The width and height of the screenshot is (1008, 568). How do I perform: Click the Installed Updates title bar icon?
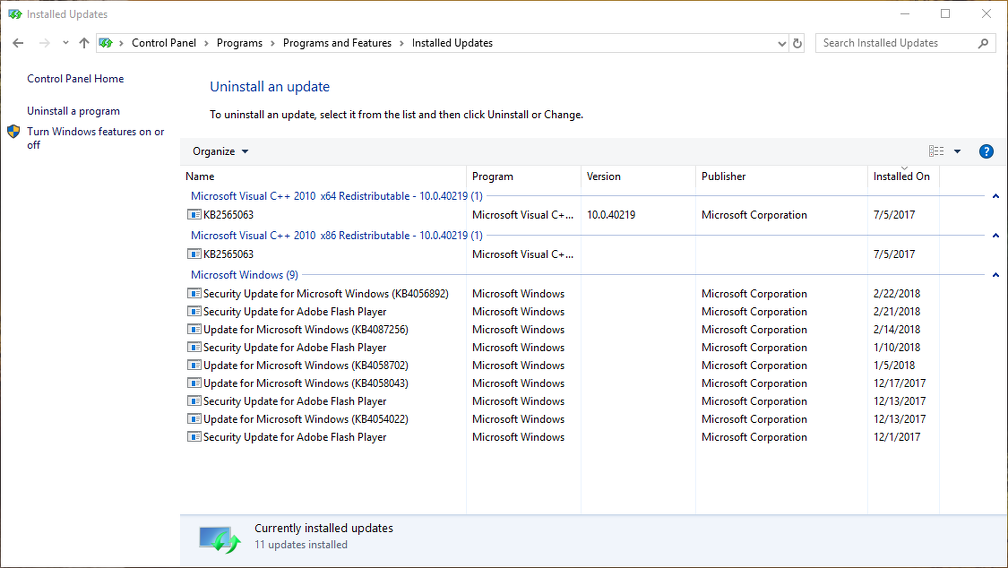pos(15,14)
